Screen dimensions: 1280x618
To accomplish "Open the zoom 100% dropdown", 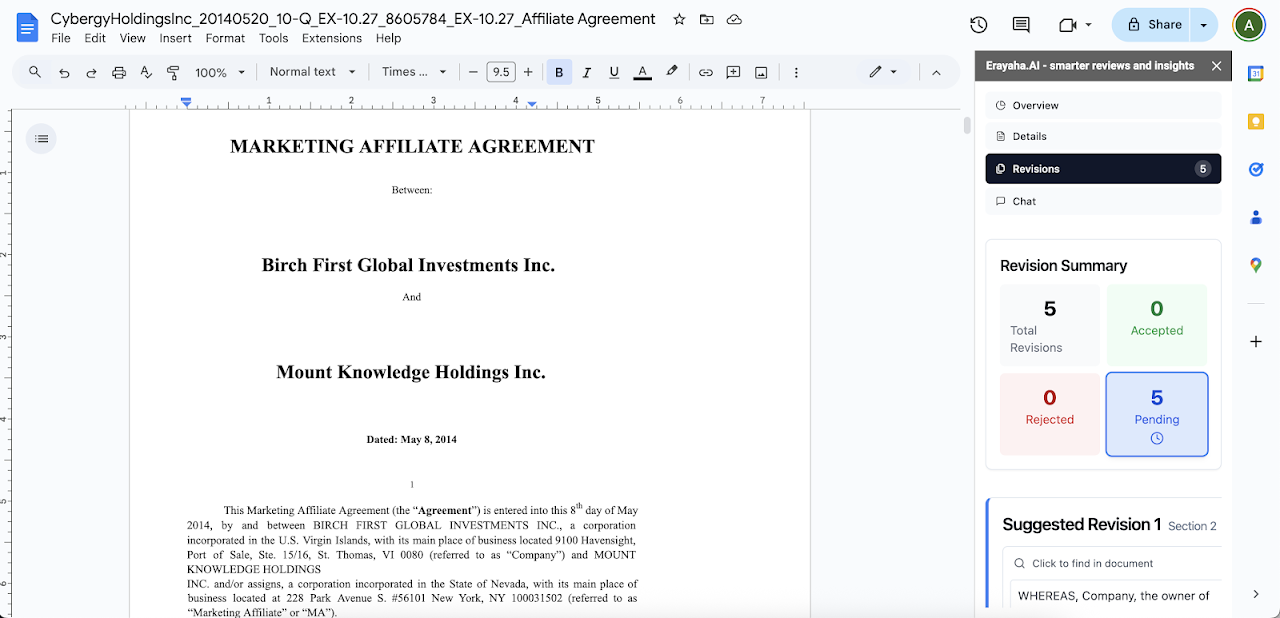I will [220, 72].
